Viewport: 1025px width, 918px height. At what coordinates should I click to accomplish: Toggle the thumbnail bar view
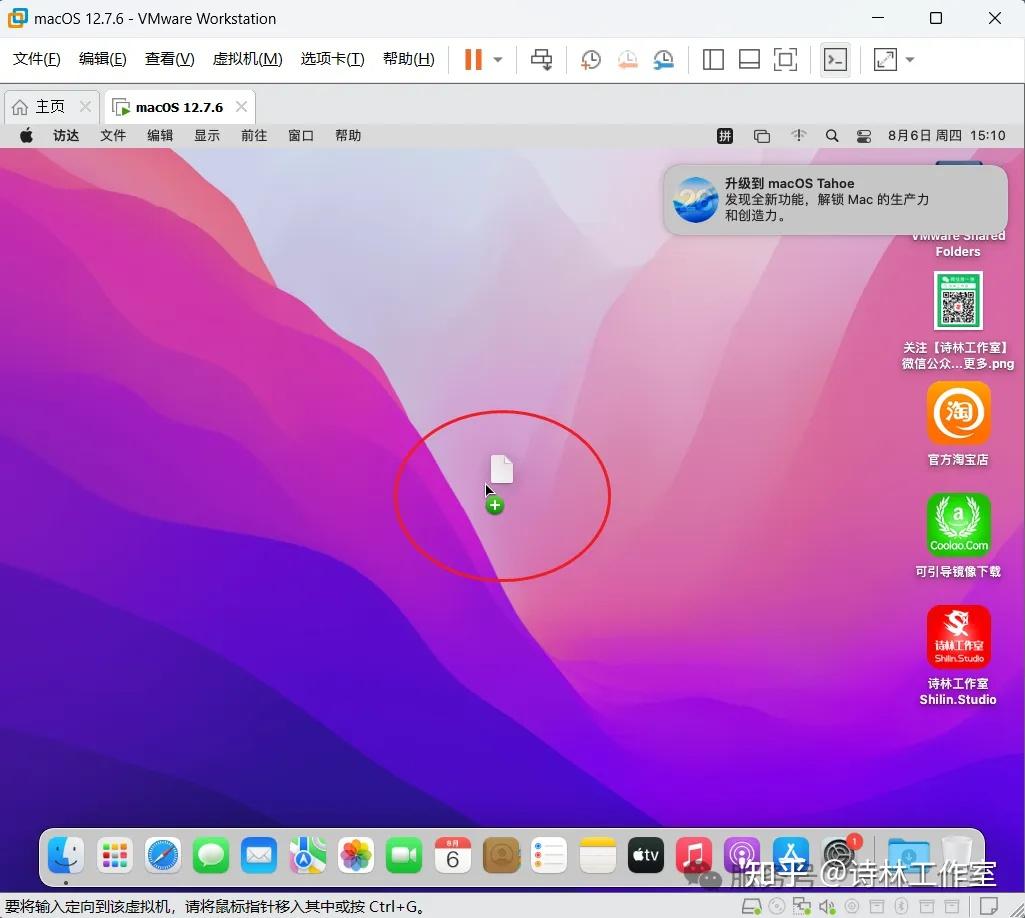[x=749, y=60]
